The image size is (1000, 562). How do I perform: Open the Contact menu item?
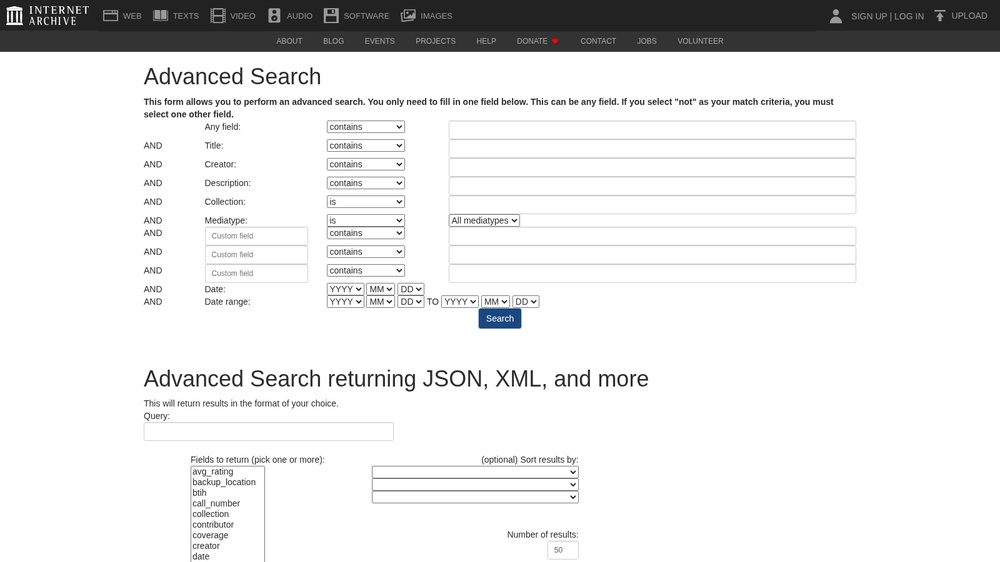(x=598, y=41)
